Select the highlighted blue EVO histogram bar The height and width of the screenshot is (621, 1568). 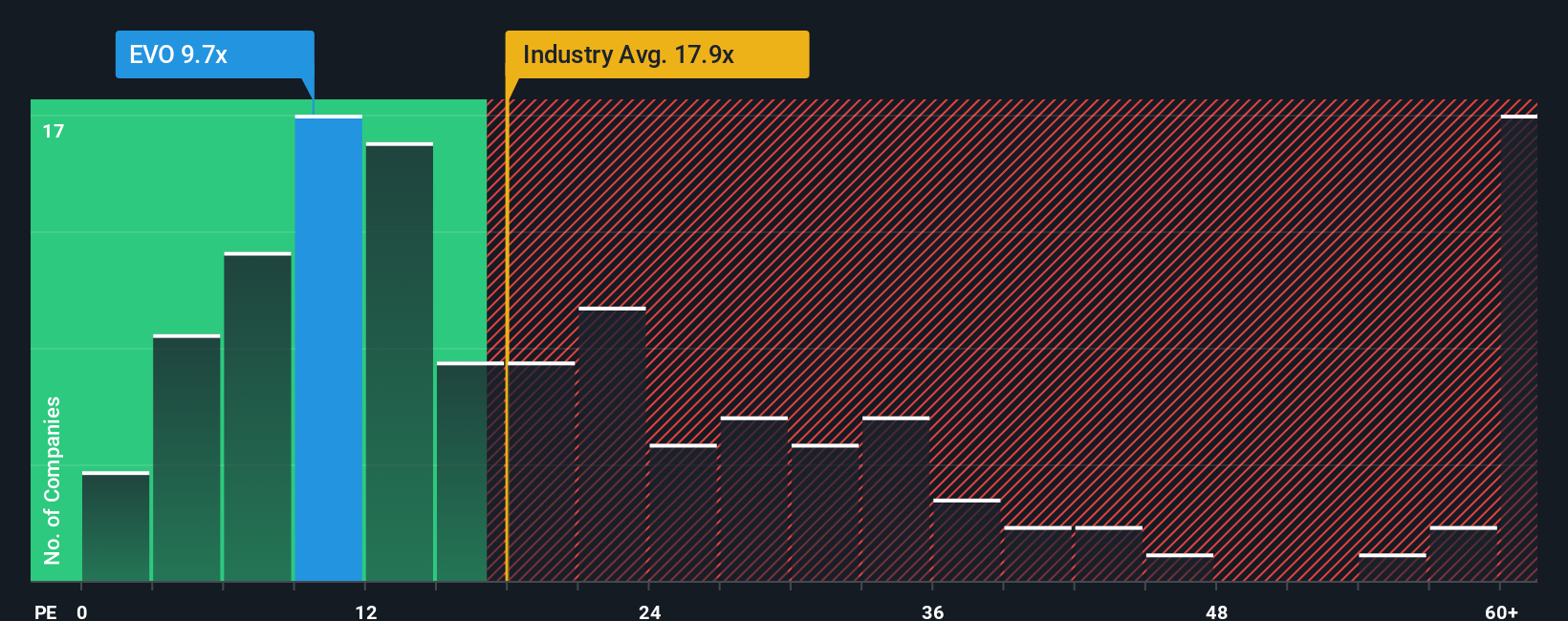click(x=329, y=349)
